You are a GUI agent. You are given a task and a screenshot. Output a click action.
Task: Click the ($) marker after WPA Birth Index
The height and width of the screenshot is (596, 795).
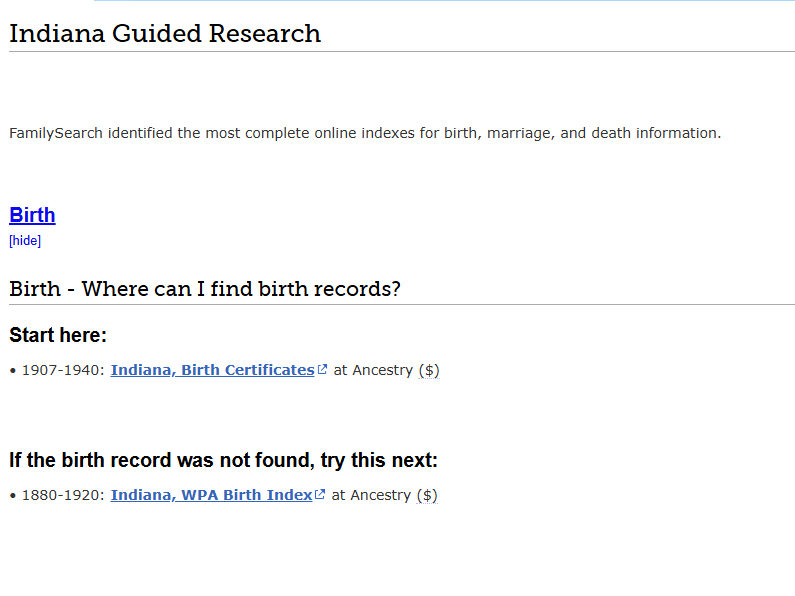coord(427,495)
